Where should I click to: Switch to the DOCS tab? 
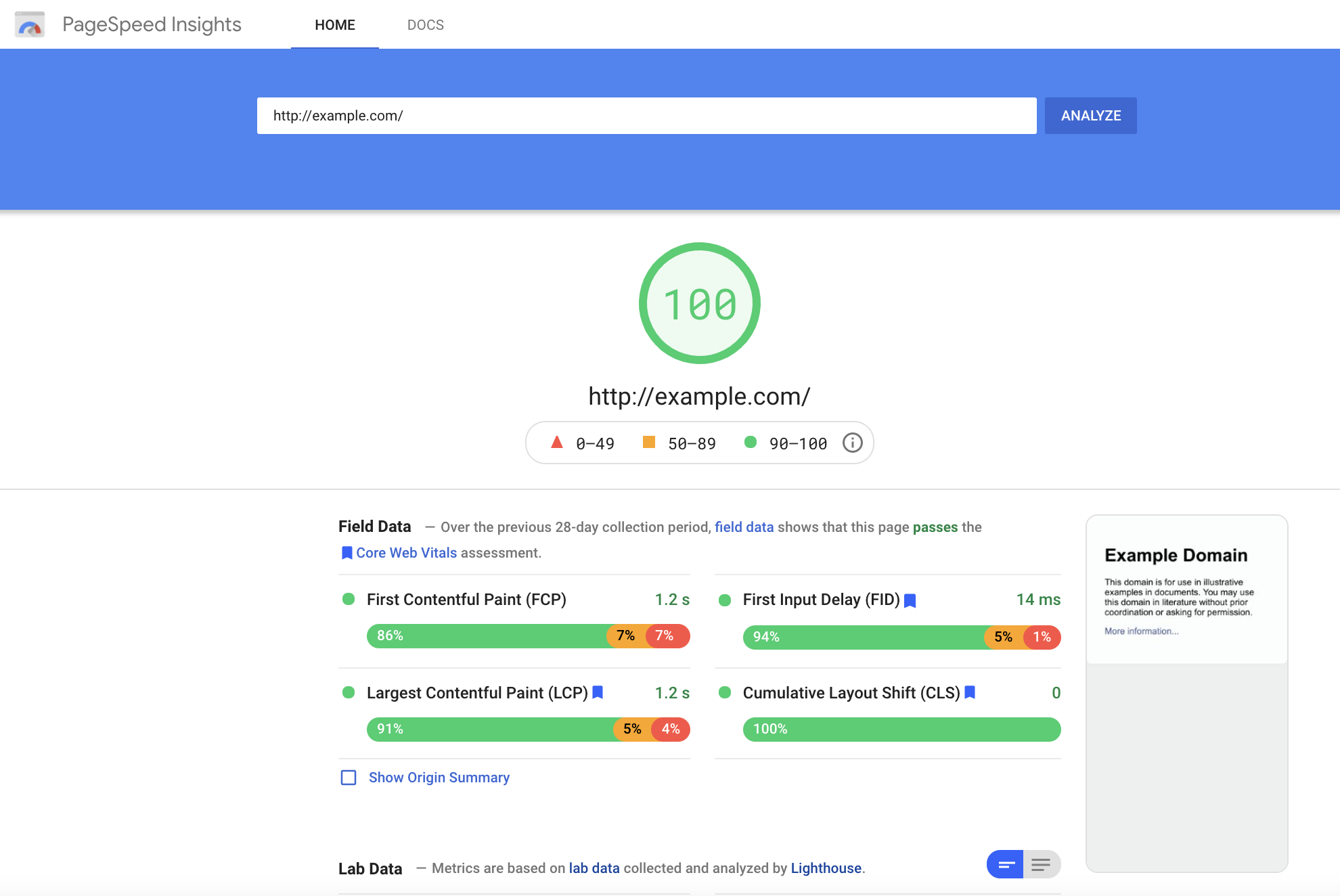pos(426,25)
